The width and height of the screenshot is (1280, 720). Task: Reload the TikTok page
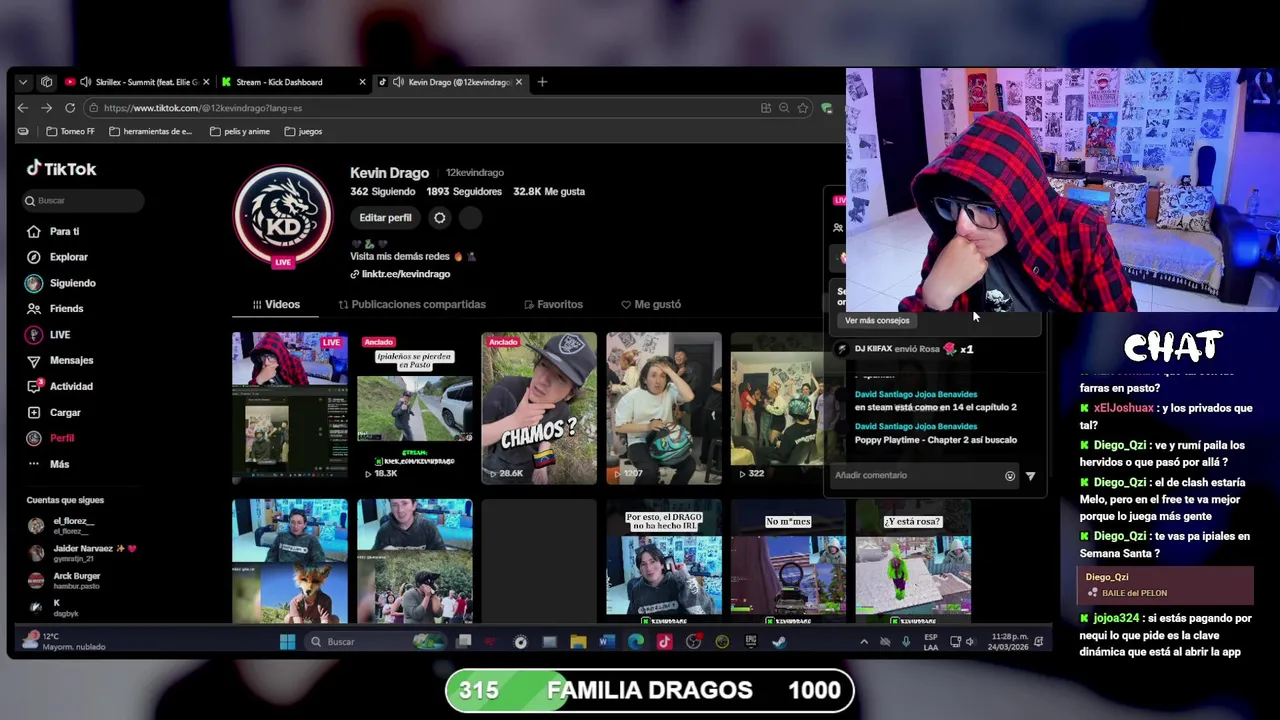(70, 108)
